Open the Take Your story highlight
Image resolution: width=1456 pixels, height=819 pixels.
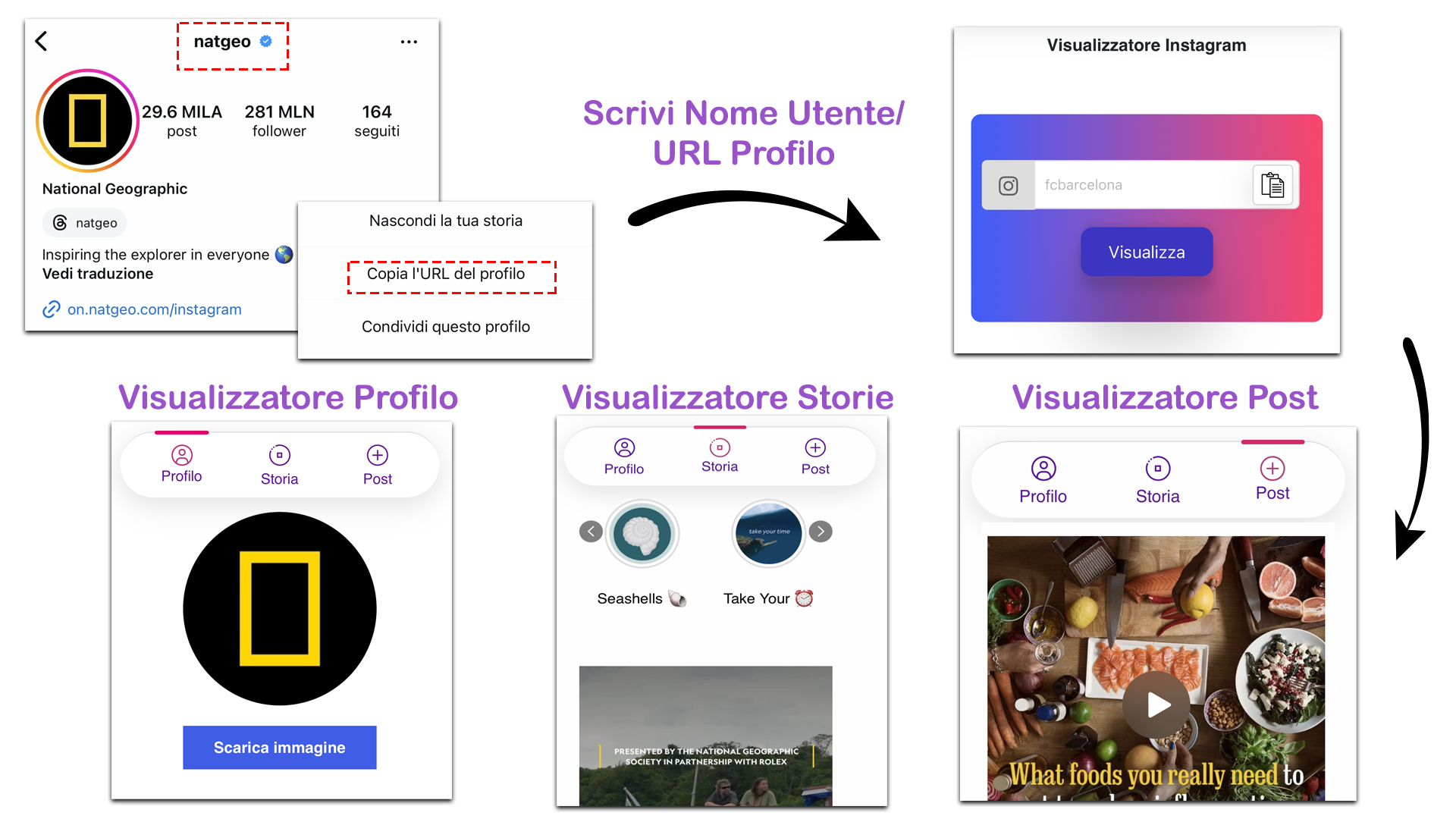(x=769, y=533)
